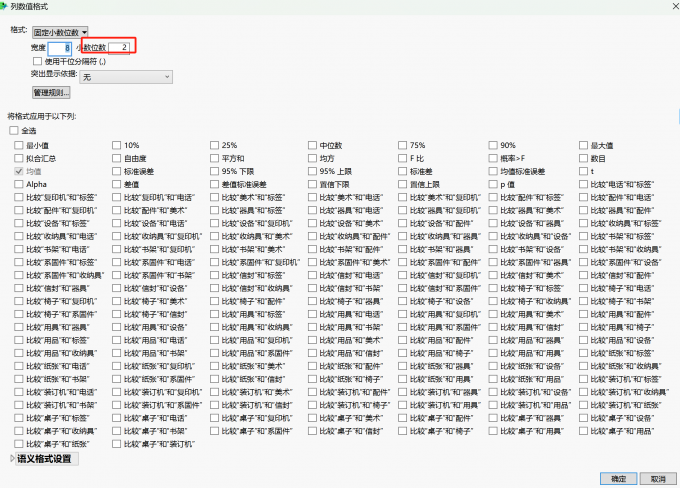Screen dimensions: 680x488
Task: Check the 全选 checkbox
Action: tap(14, 130)
